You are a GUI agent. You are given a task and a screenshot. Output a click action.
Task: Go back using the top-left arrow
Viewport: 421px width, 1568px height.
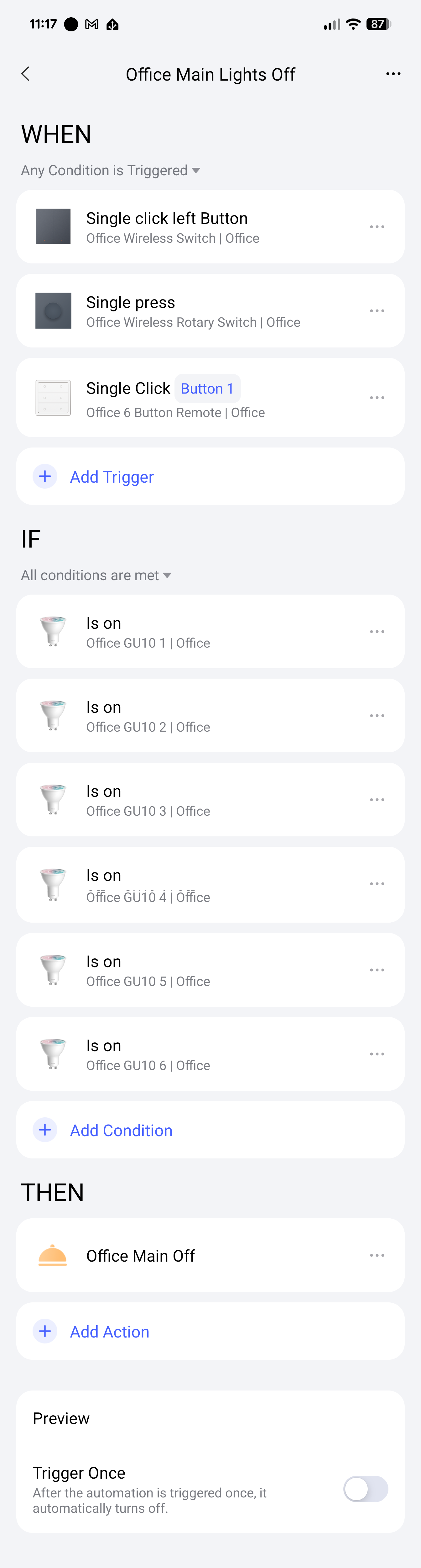click(26, 74)
